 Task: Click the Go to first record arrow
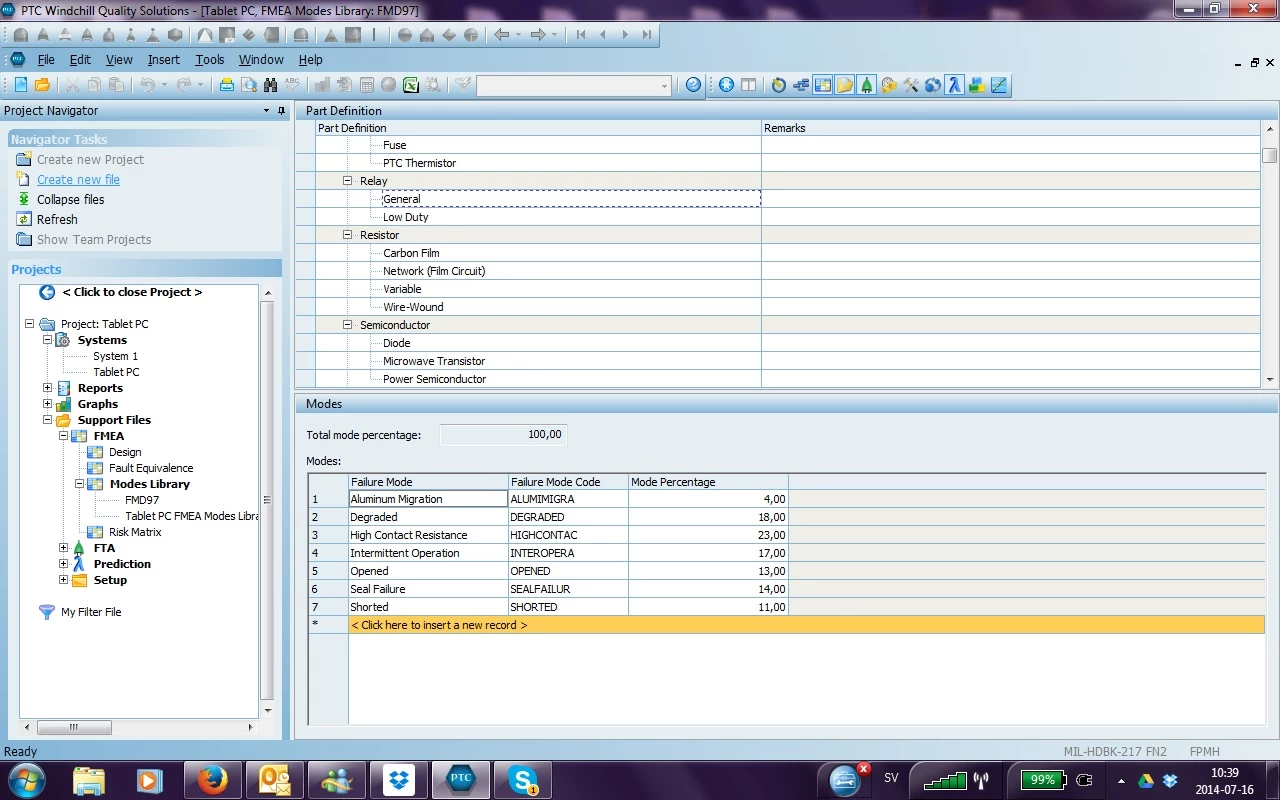tap(581, 34)
